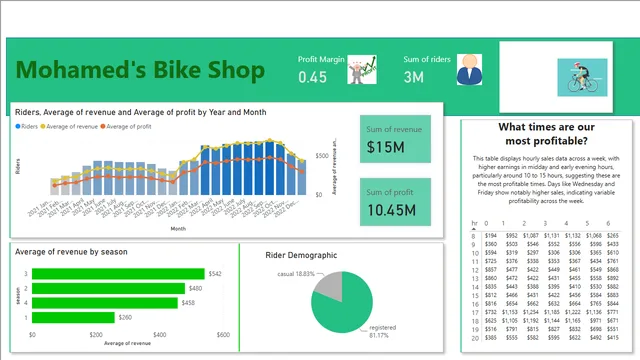The image size is (640, 360).
Task: Click the sort arrow under hr header
Action: (474, 229)
